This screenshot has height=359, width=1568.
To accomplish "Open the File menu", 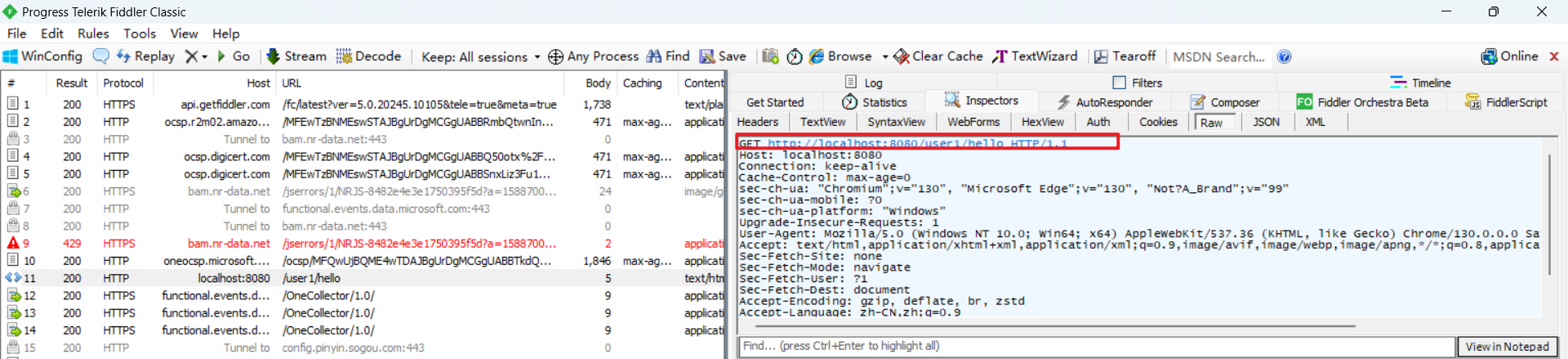I will [x=17, y=34].
